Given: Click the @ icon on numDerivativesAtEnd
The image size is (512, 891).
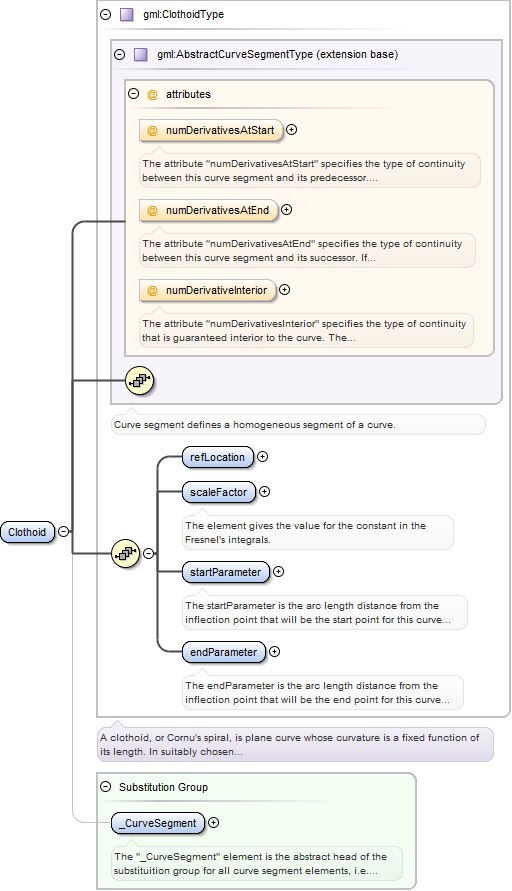Looking at the screenshot, I should pyautogui.click(x=152, y=211).
